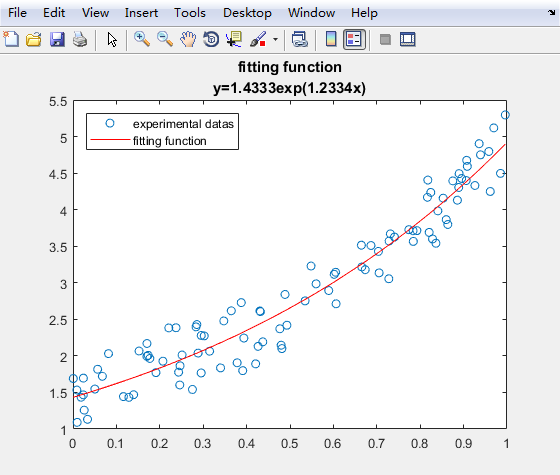The width and height of the screenshot is (560, 475).
Task: Click the Link Plot icon
Action: [x=299, y=39]
